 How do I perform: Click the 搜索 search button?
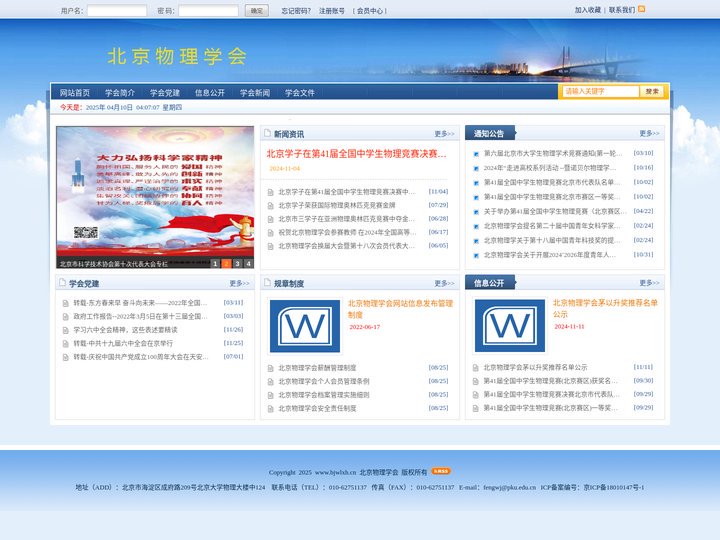pyautogui.click(x=652, y=91)
